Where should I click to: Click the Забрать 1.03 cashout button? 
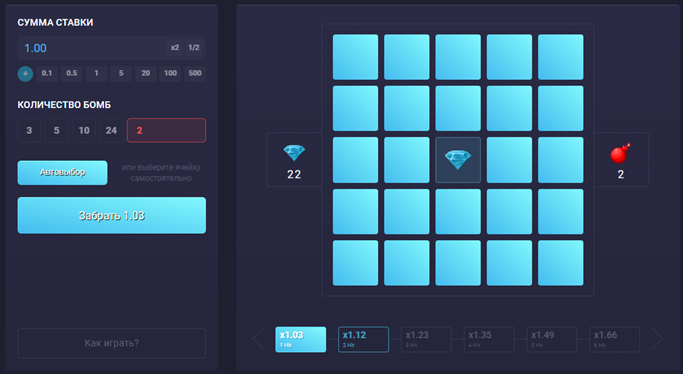coord(112,216)
